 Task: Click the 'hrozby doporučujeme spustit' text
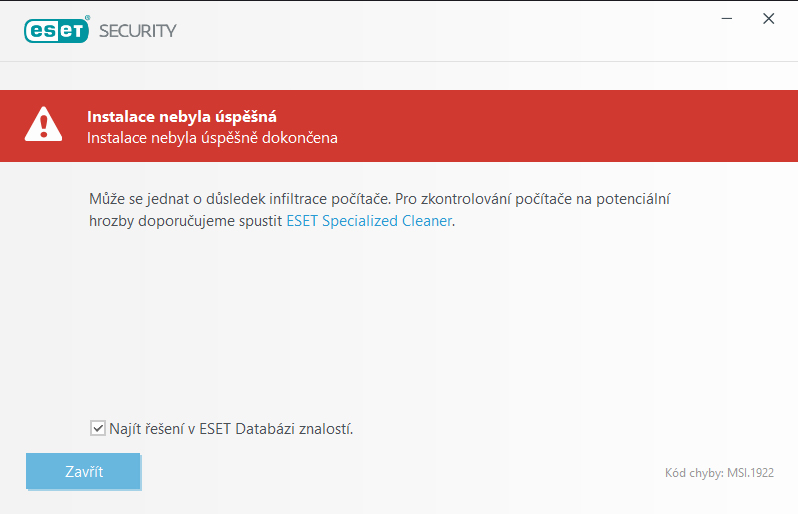point(185,221)
